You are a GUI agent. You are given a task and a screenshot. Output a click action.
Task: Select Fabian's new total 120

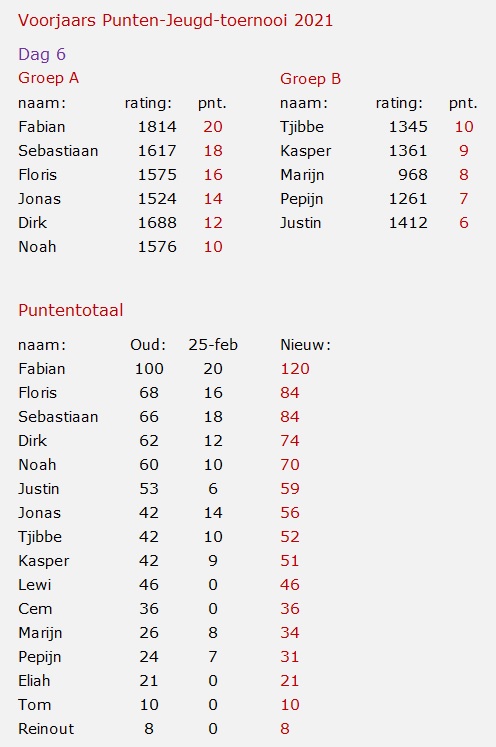pyautogui.click(x=295, y=369)
